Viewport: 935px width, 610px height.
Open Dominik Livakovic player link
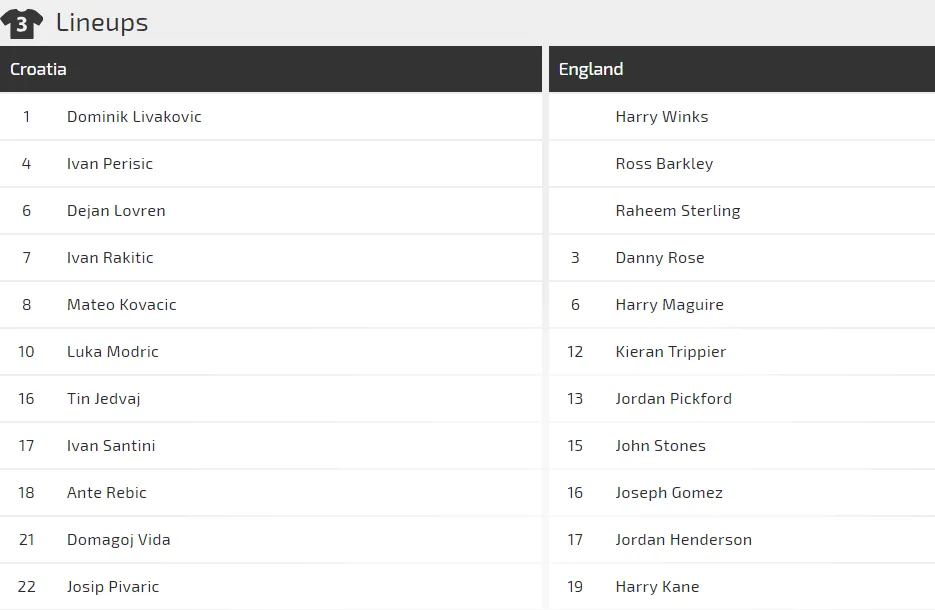point(134,117)
